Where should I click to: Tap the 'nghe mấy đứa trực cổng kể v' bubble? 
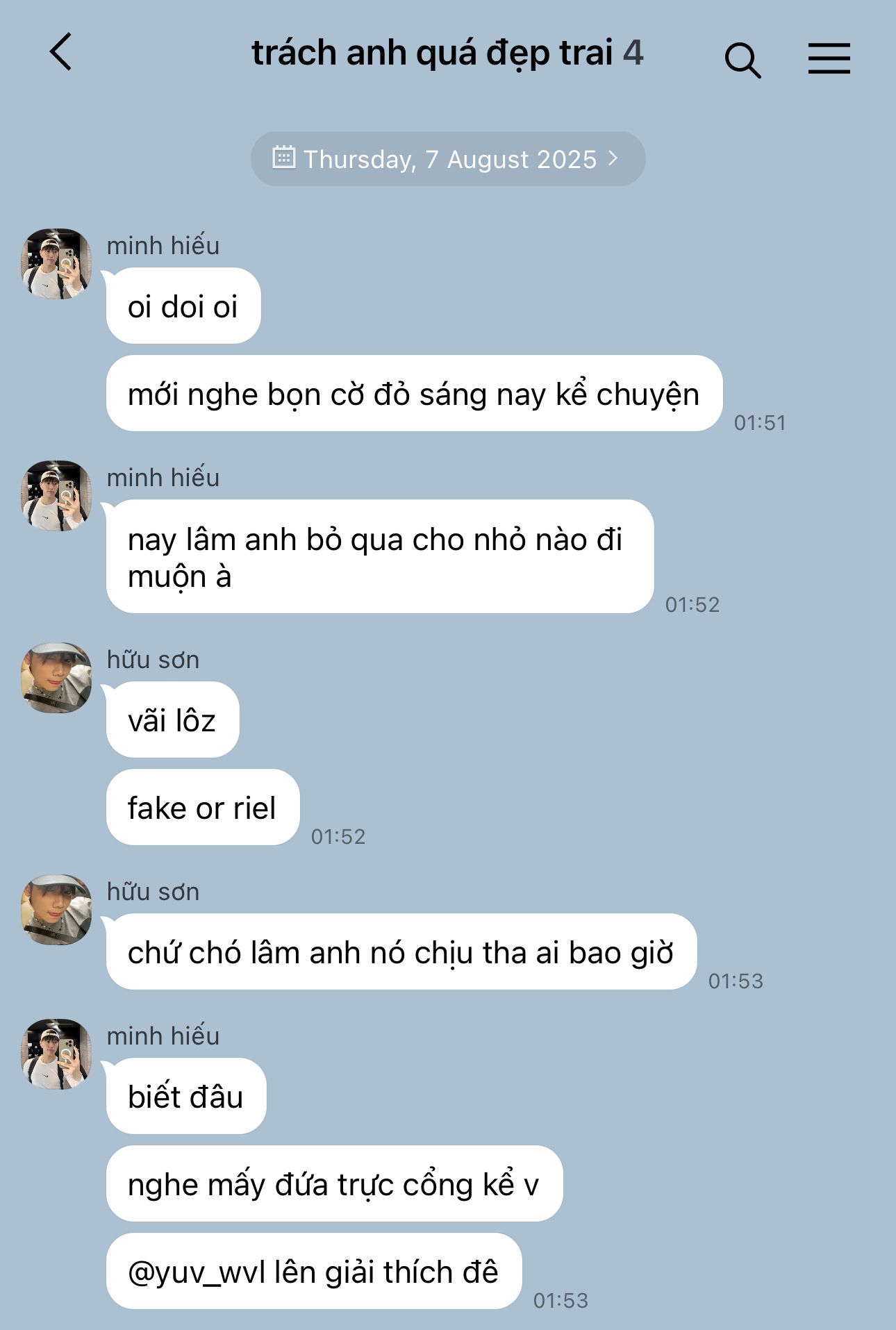pyautogui.click(x=334, y=1183)
